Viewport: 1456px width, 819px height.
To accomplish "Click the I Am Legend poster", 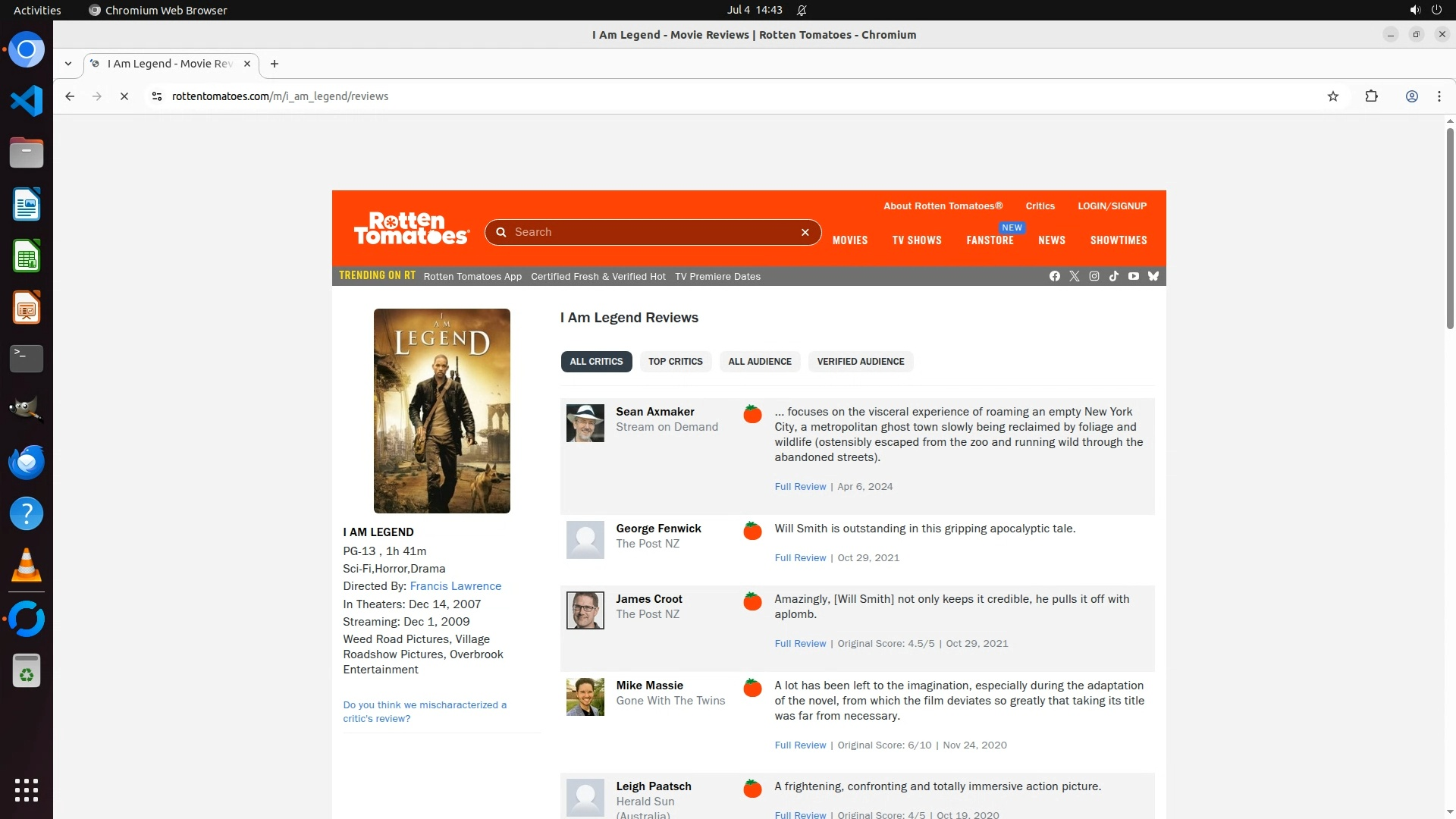I will 441,410.
